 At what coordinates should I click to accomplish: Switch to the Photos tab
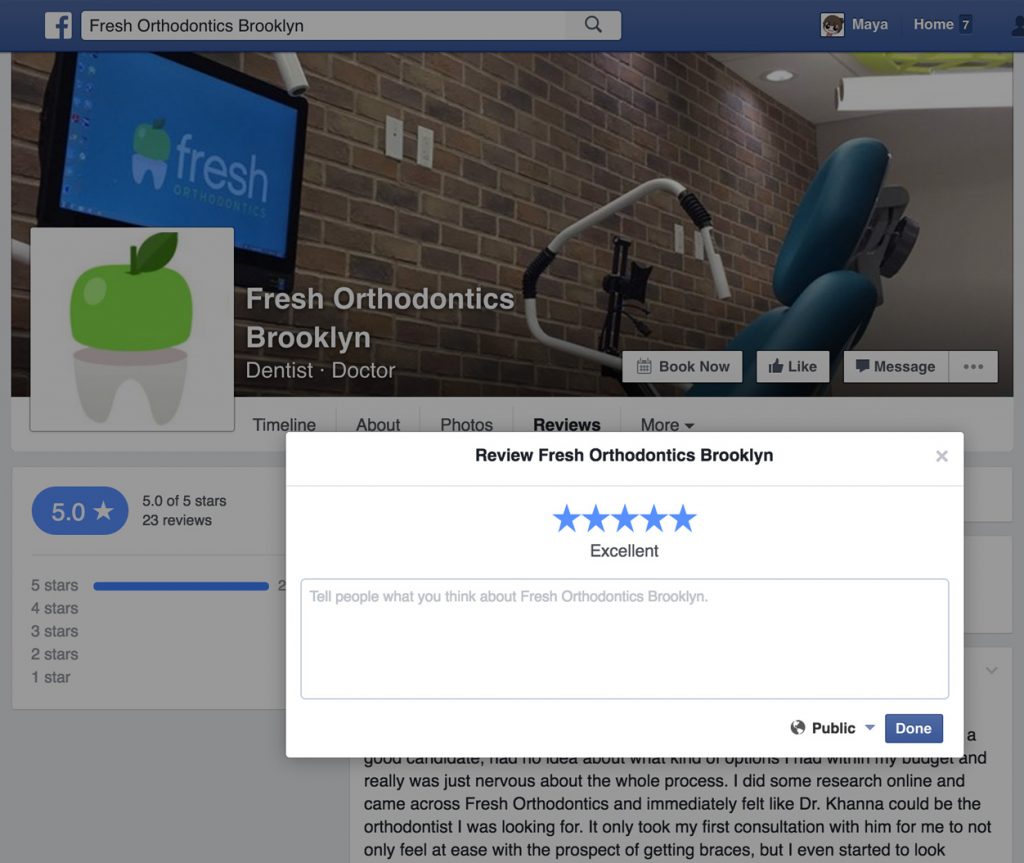click(x=466, y=425)
